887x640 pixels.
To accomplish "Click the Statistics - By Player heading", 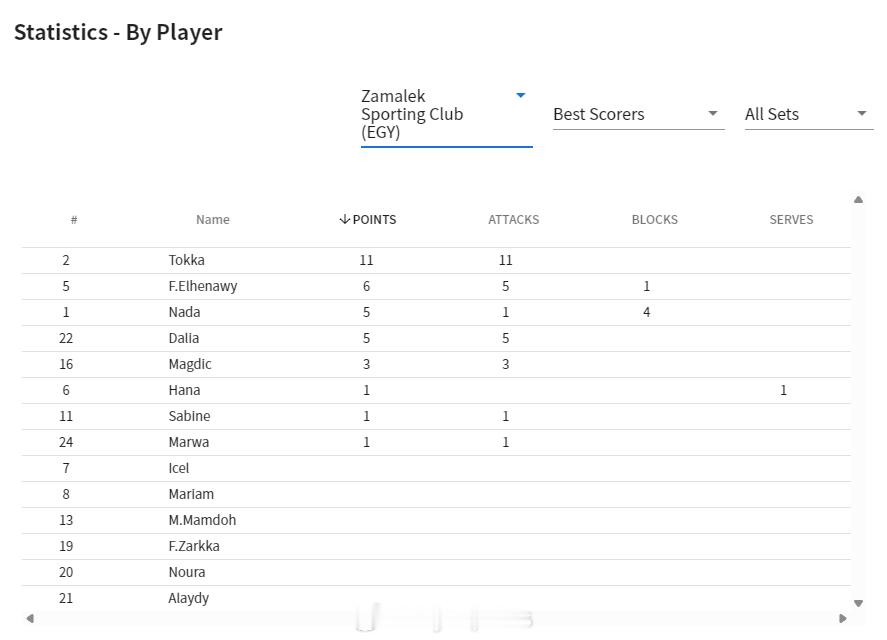I will (x=118, y=32).
